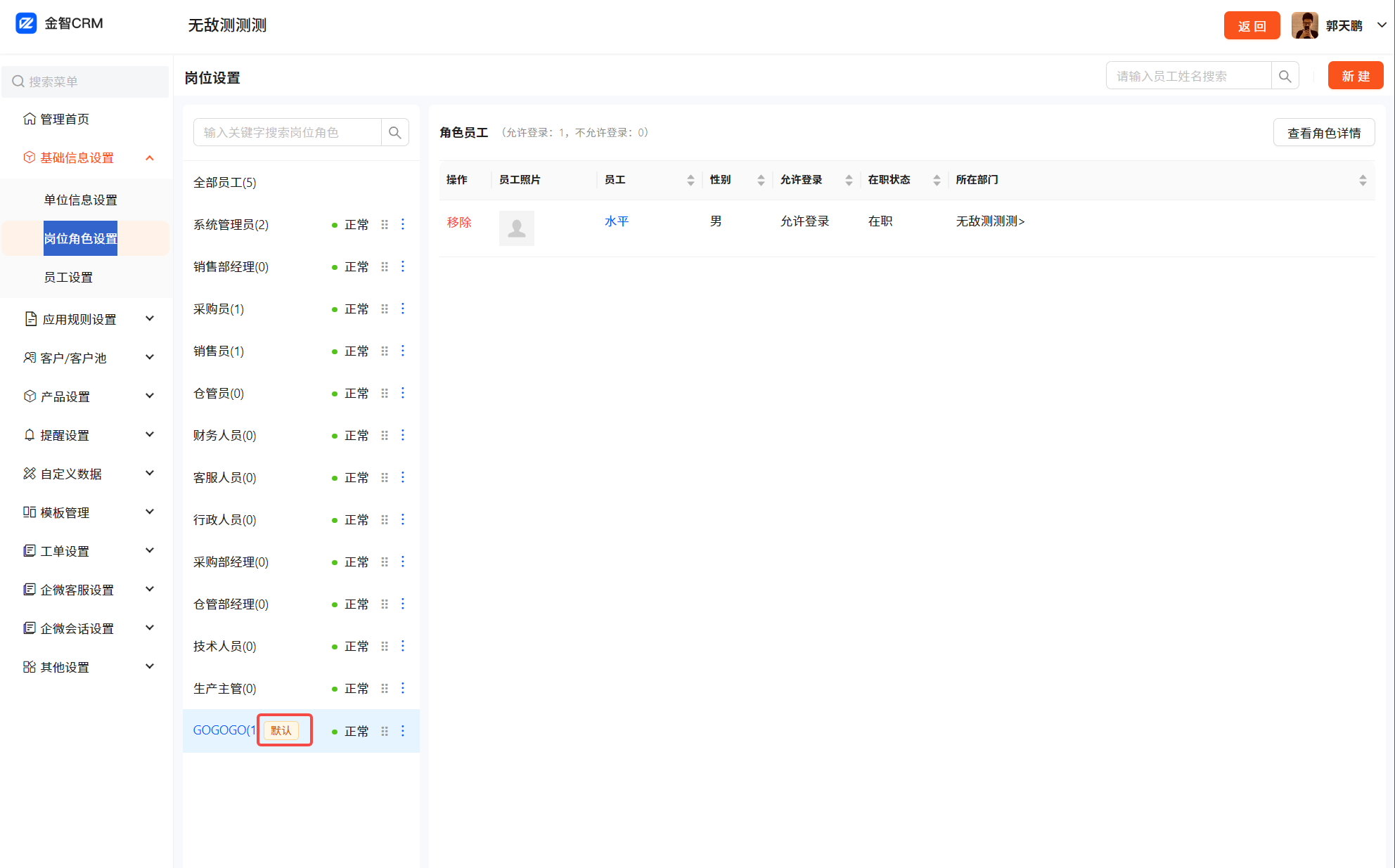Click the 新建 button
1395x868 pixels.
point(1355,76)
